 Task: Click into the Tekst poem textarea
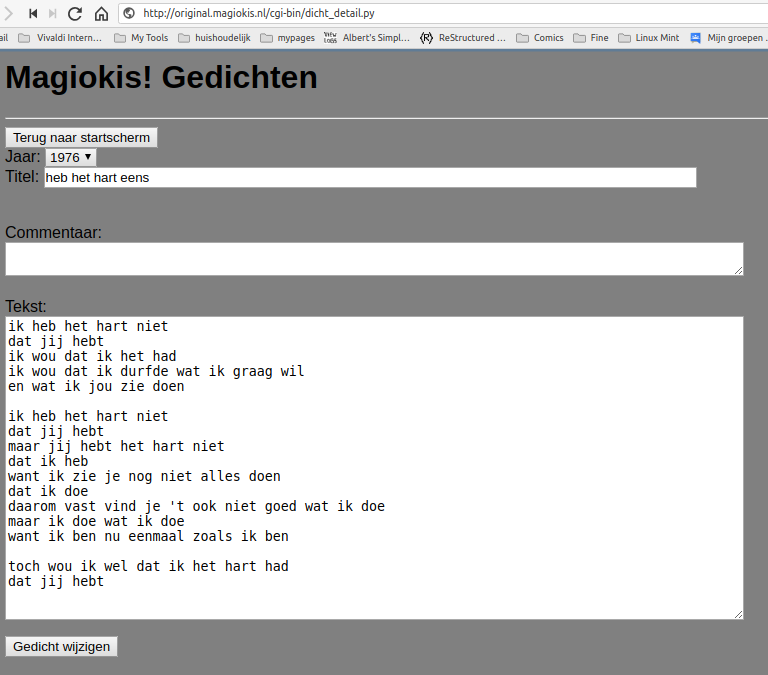pos(374,468)
